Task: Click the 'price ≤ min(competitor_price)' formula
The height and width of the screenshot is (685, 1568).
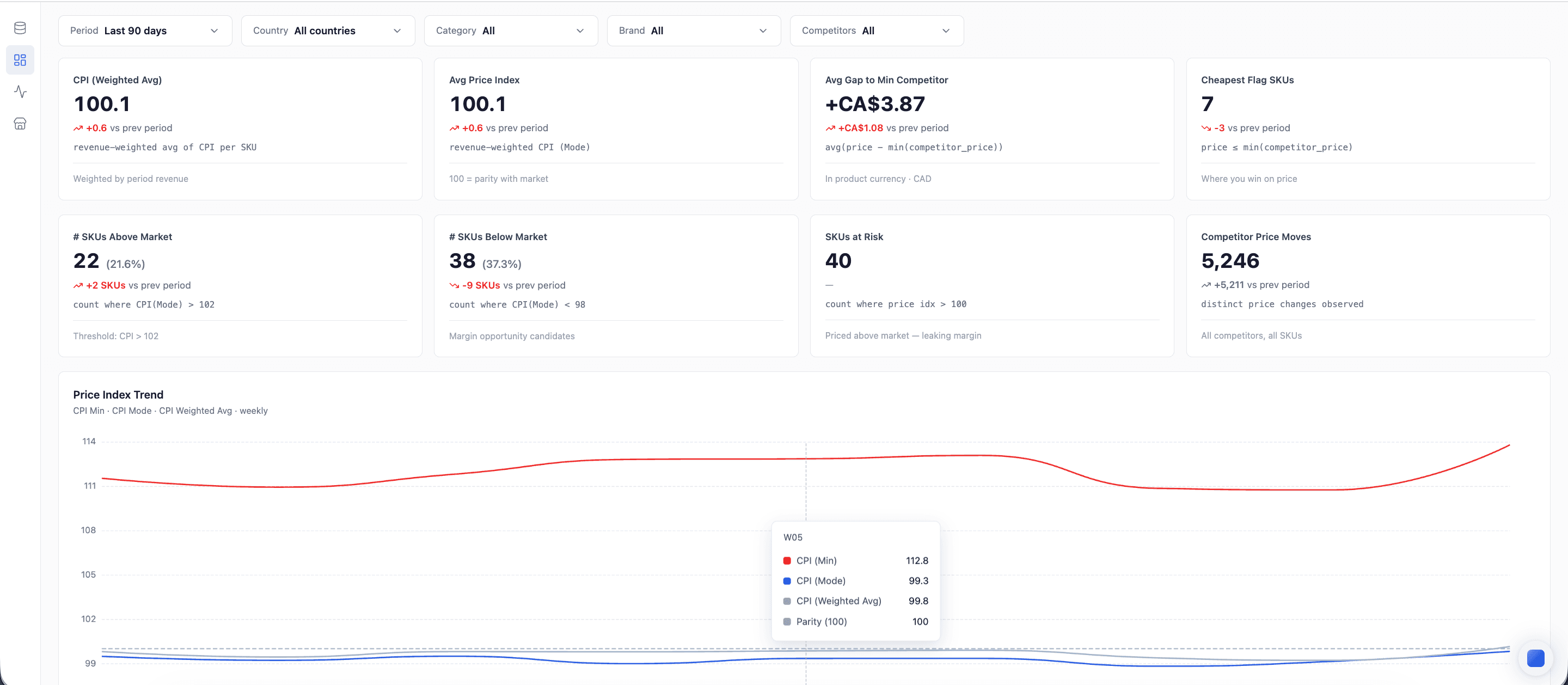Action: (1276, 148)
